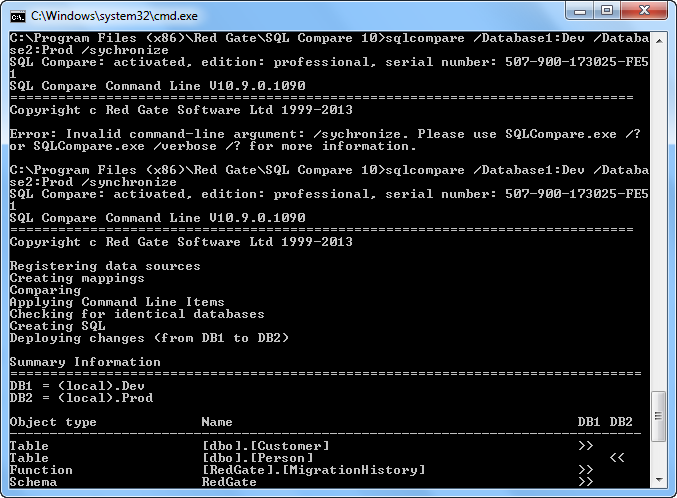677x498 pixels.
Task: Click the DB1 column header
Action: pyautogui.click(x=589, y=422)
